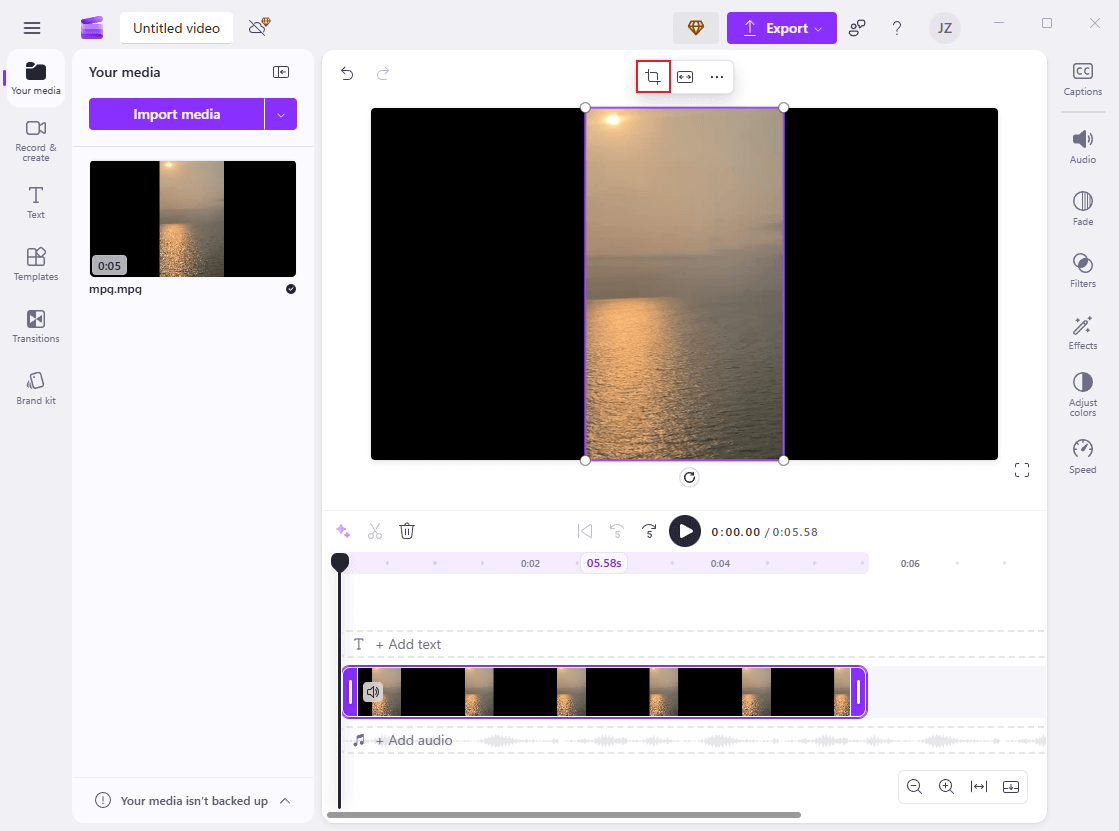Rotate the video using the rotate icon
This screenshot has width=1119, height=831.
tap(689, 477)
